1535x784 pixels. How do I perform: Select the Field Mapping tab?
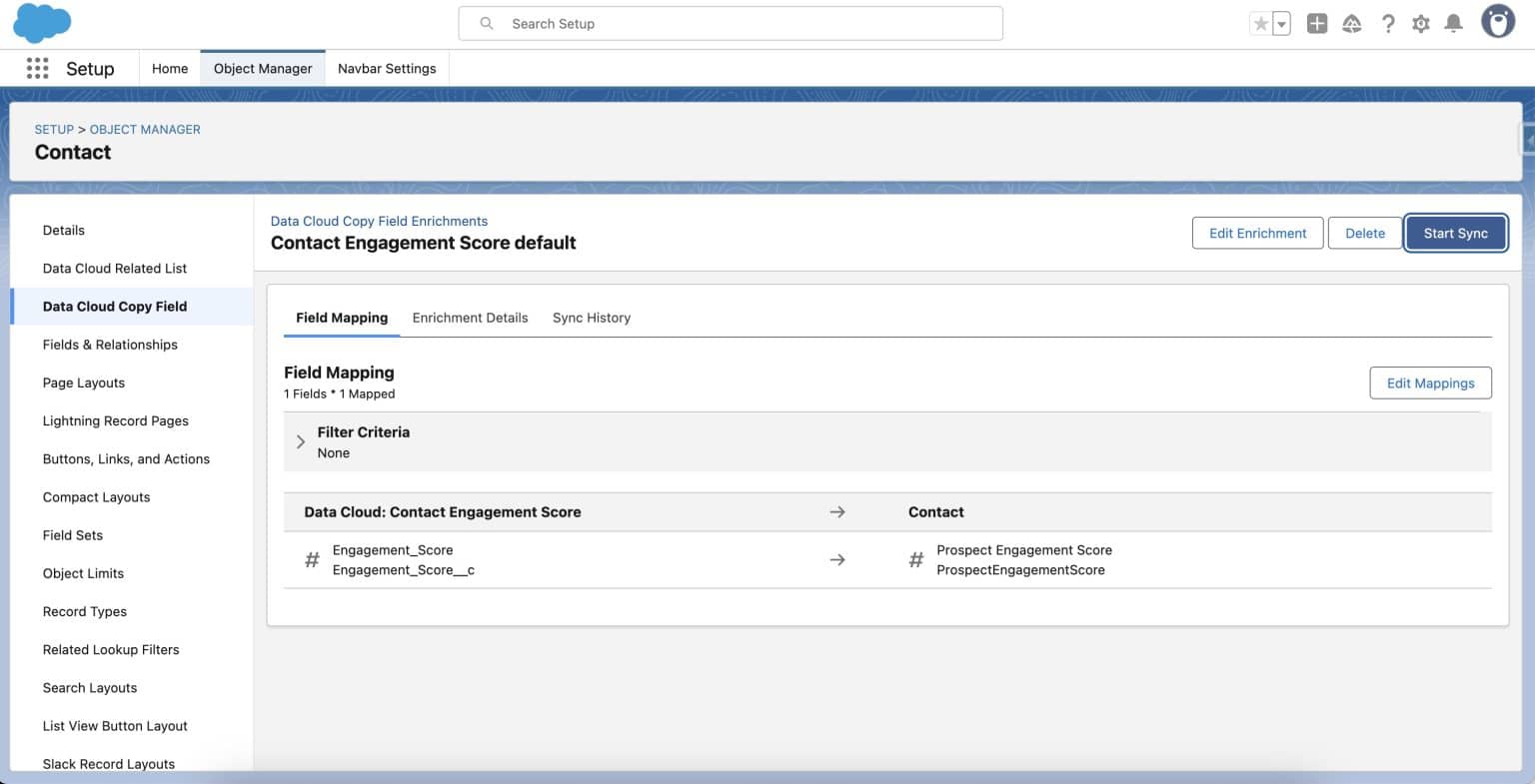pyautogui.click(x=342, y=318)
